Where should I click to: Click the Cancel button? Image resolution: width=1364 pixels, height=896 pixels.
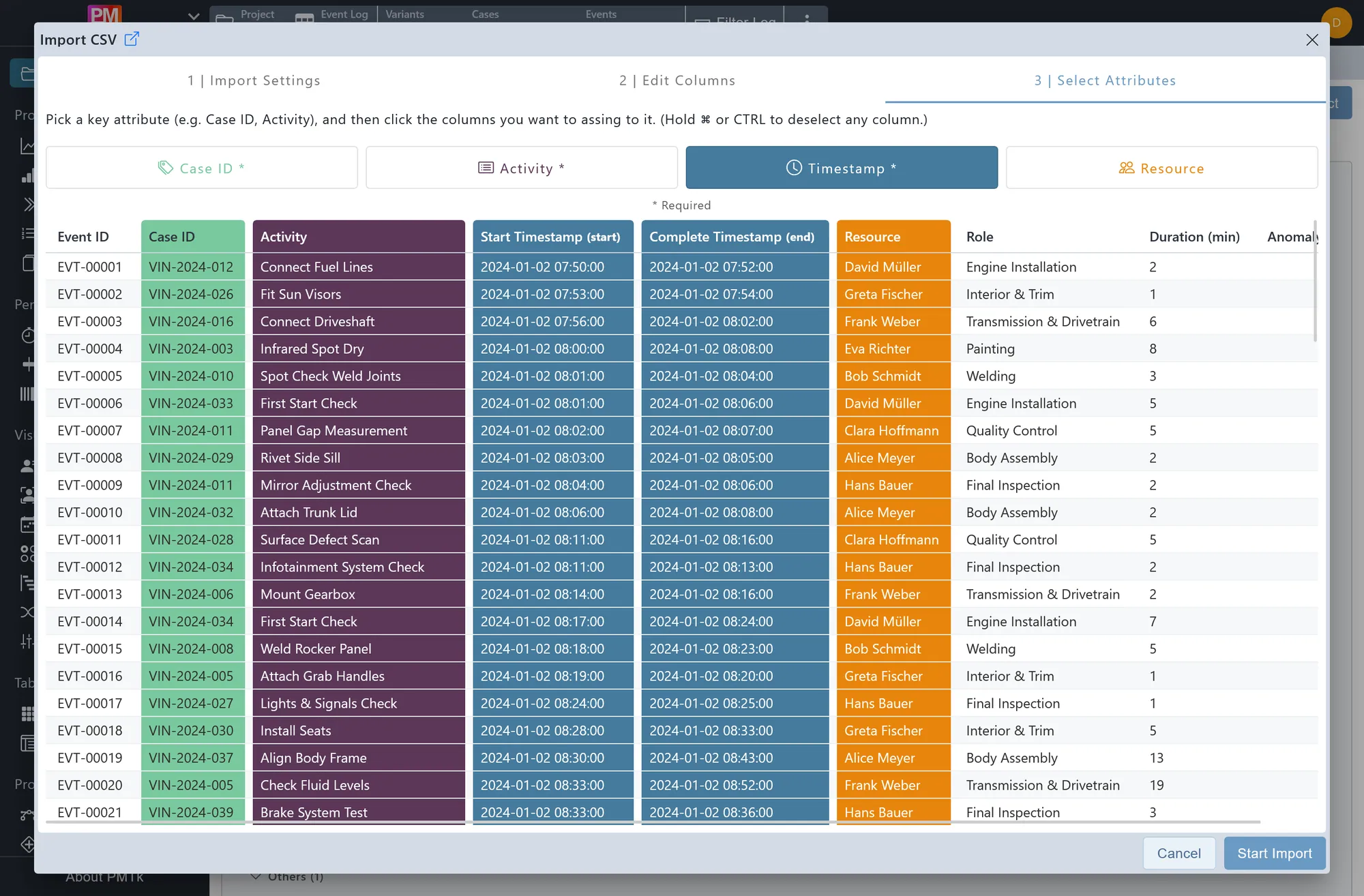pos(1178,853)
